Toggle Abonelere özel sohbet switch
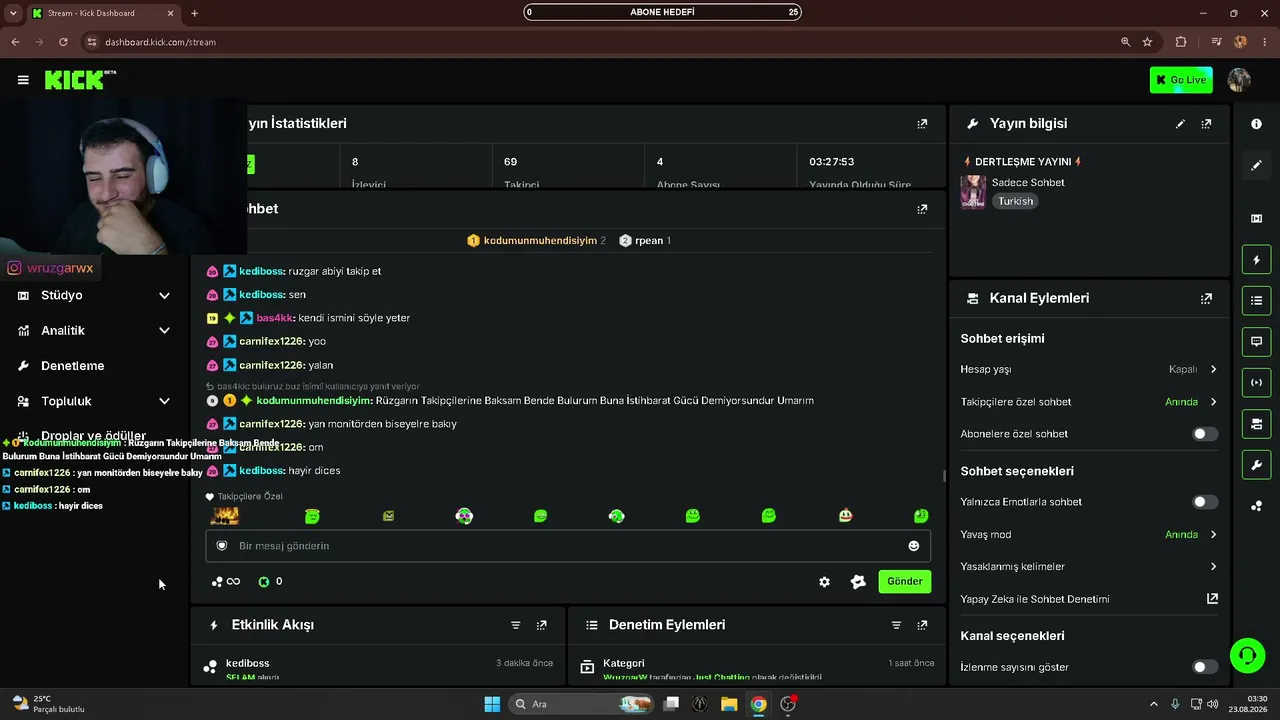Screen dimensions: 1280x720 click(1205, 434)
